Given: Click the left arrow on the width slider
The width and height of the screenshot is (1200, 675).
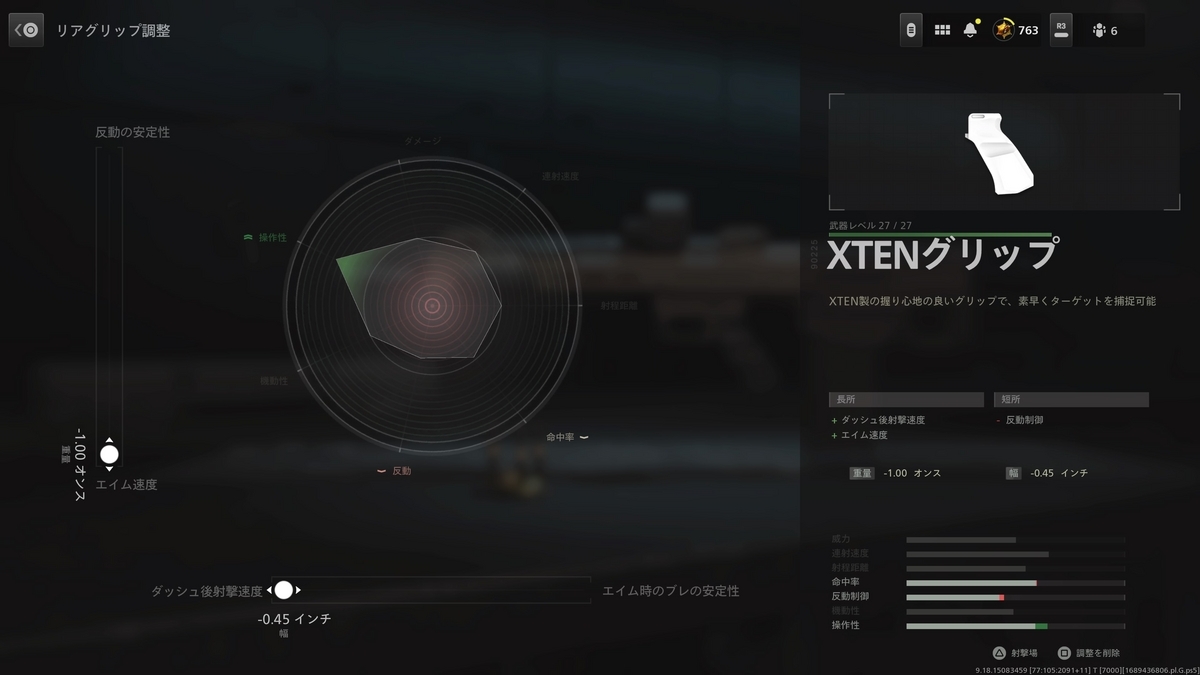Looking at the screenshot, I should (269, 590).
